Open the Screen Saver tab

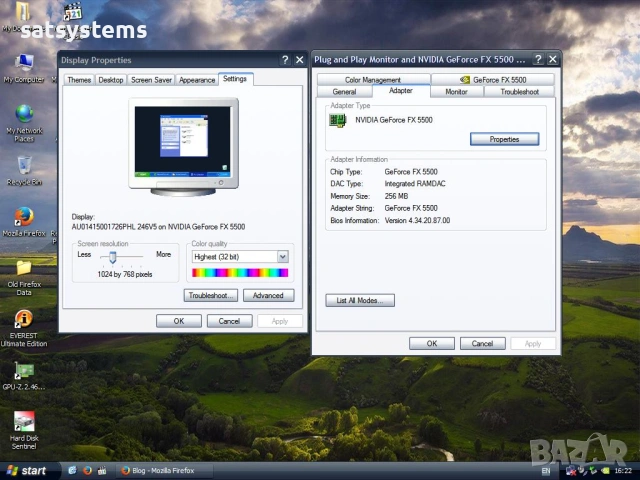click(151, 80)
